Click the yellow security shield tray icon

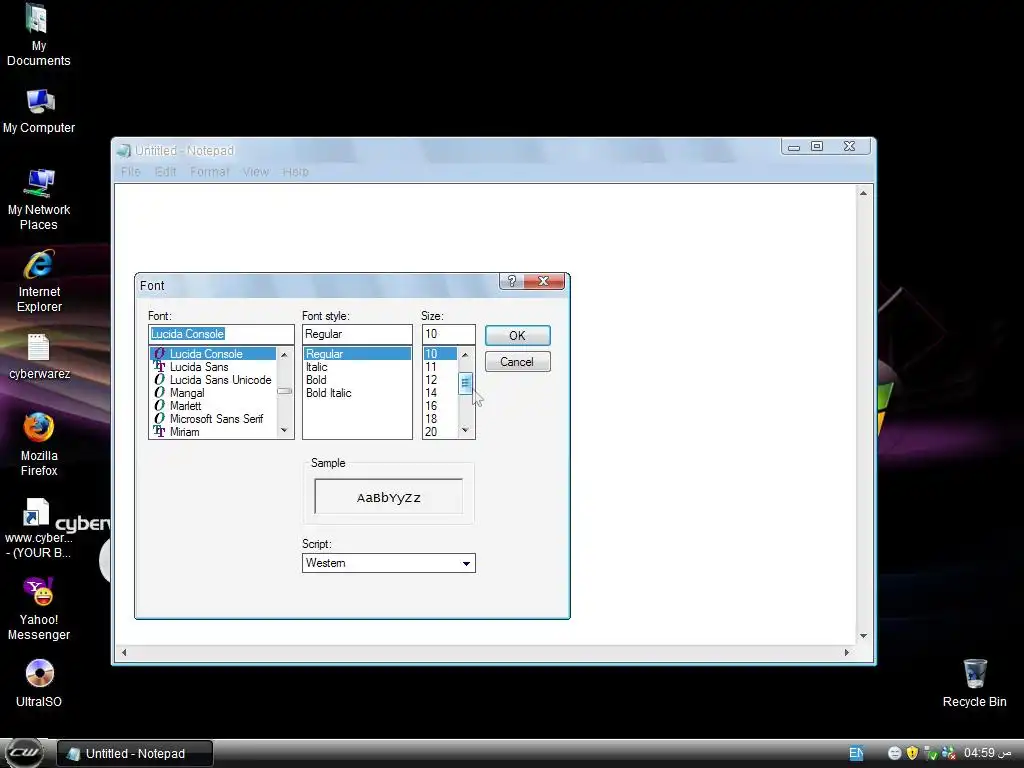(x=912, y=753)
